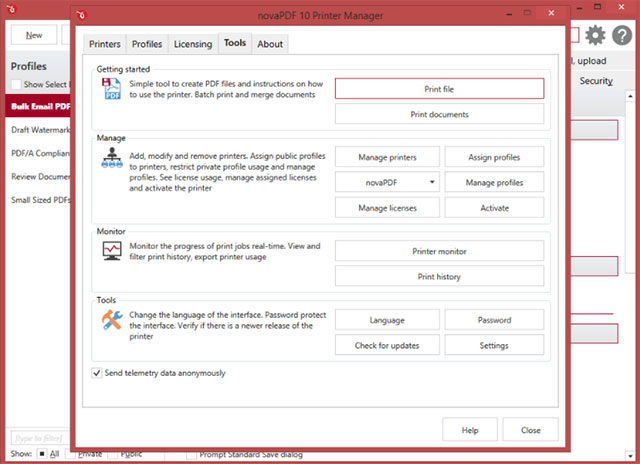The height and width of the screenshot is (464, 640).
Task: Minimize the Printer Manager dialog
Action: click(x=509, y=15)
